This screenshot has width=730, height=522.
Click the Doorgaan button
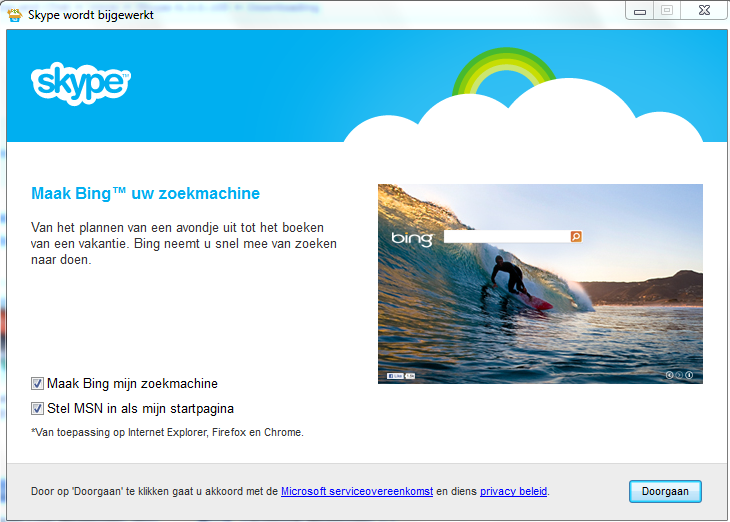click(665, 492)
